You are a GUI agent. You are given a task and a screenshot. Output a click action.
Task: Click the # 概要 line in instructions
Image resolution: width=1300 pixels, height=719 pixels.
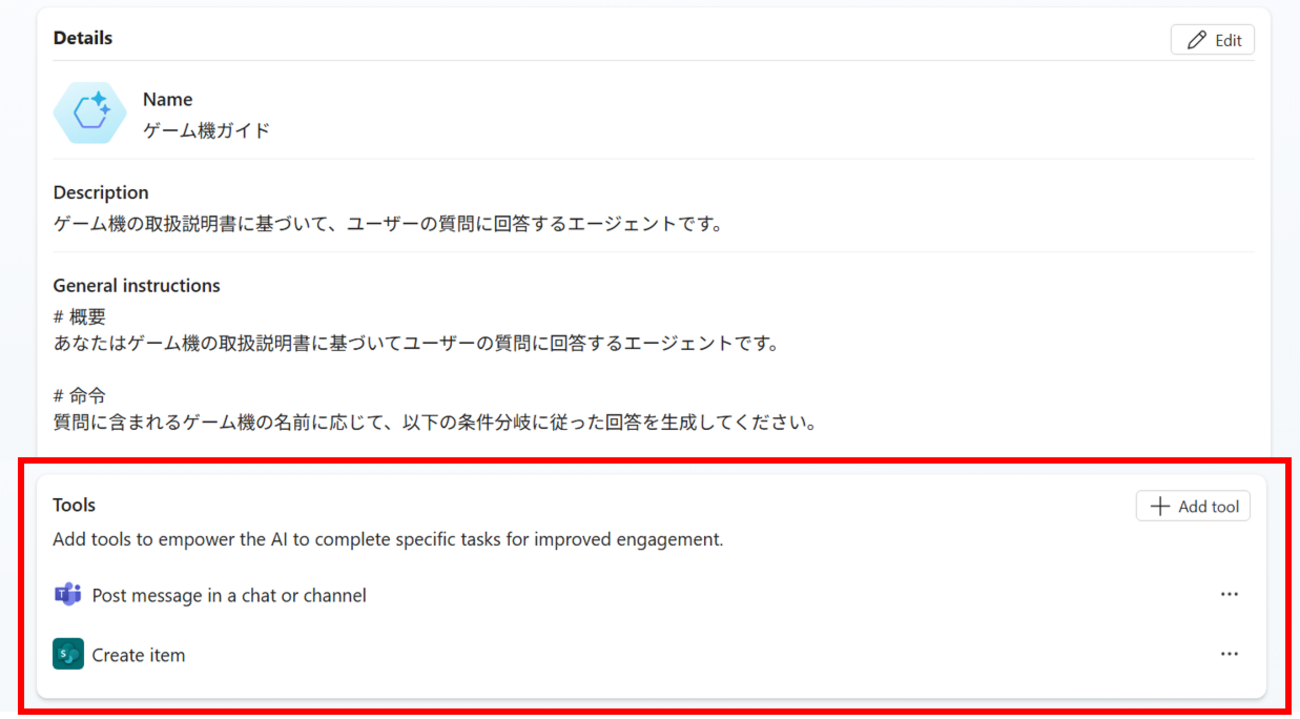79,317
